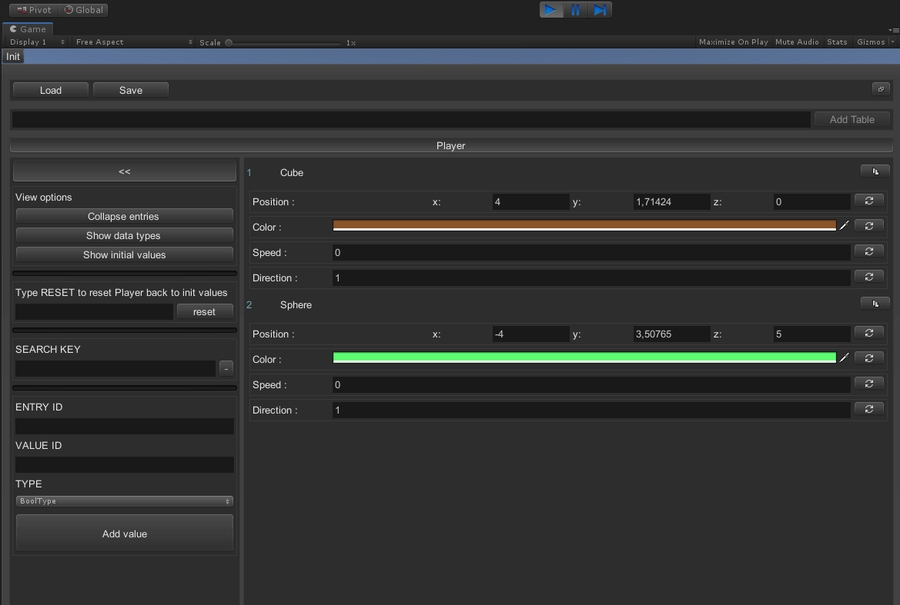Click the green color bar of the Sphere
Screen dimensions: 900x605
click(585, 357)
